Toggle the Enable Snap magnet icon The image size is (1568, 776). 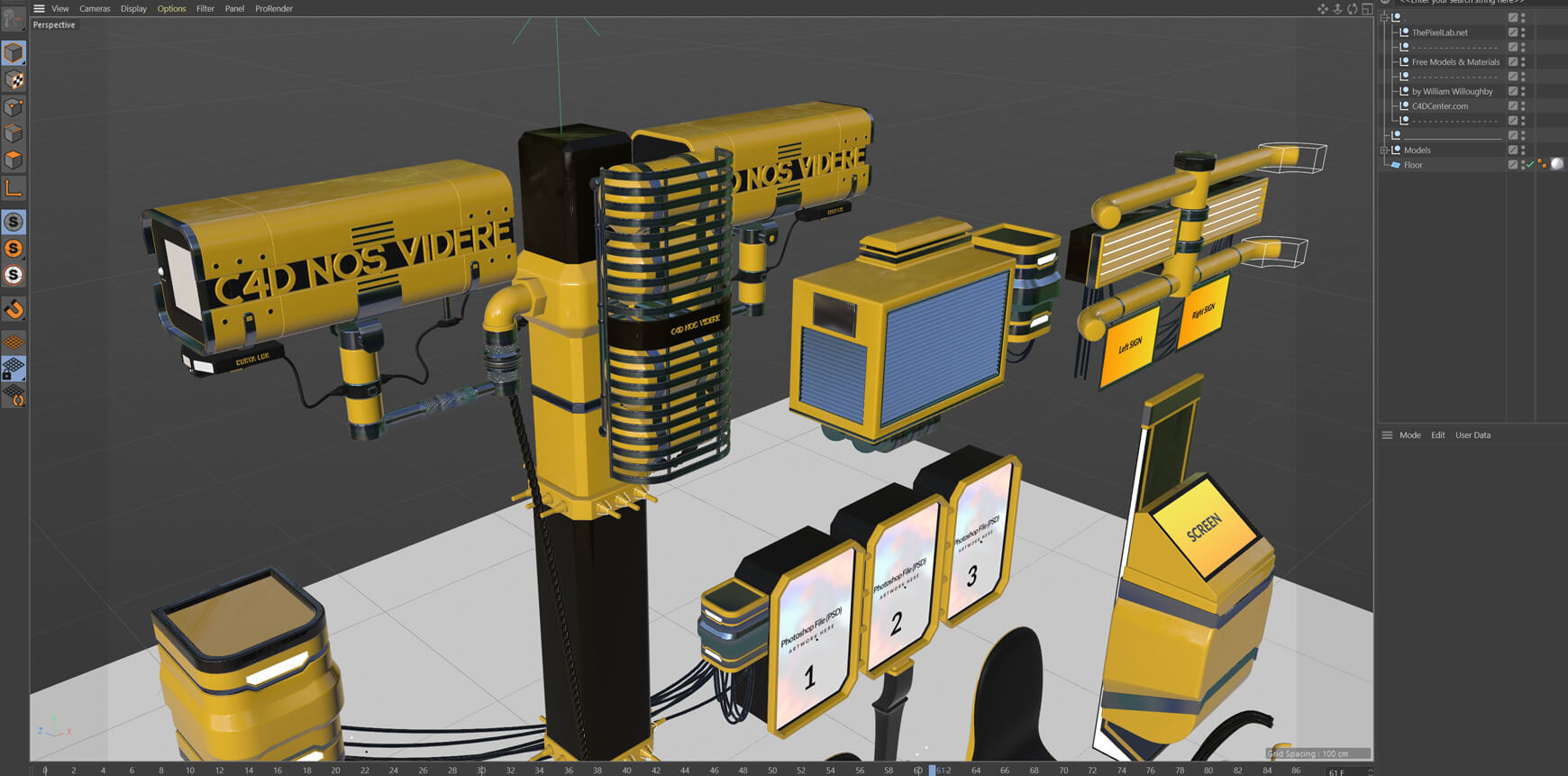[14, 309]
